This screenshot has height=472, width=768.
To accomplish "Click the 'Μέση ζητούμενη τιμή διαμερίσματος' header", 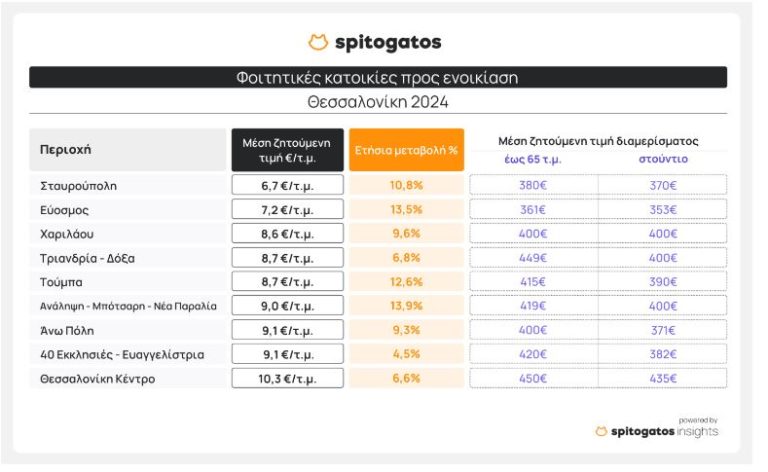I will [598, 141].
